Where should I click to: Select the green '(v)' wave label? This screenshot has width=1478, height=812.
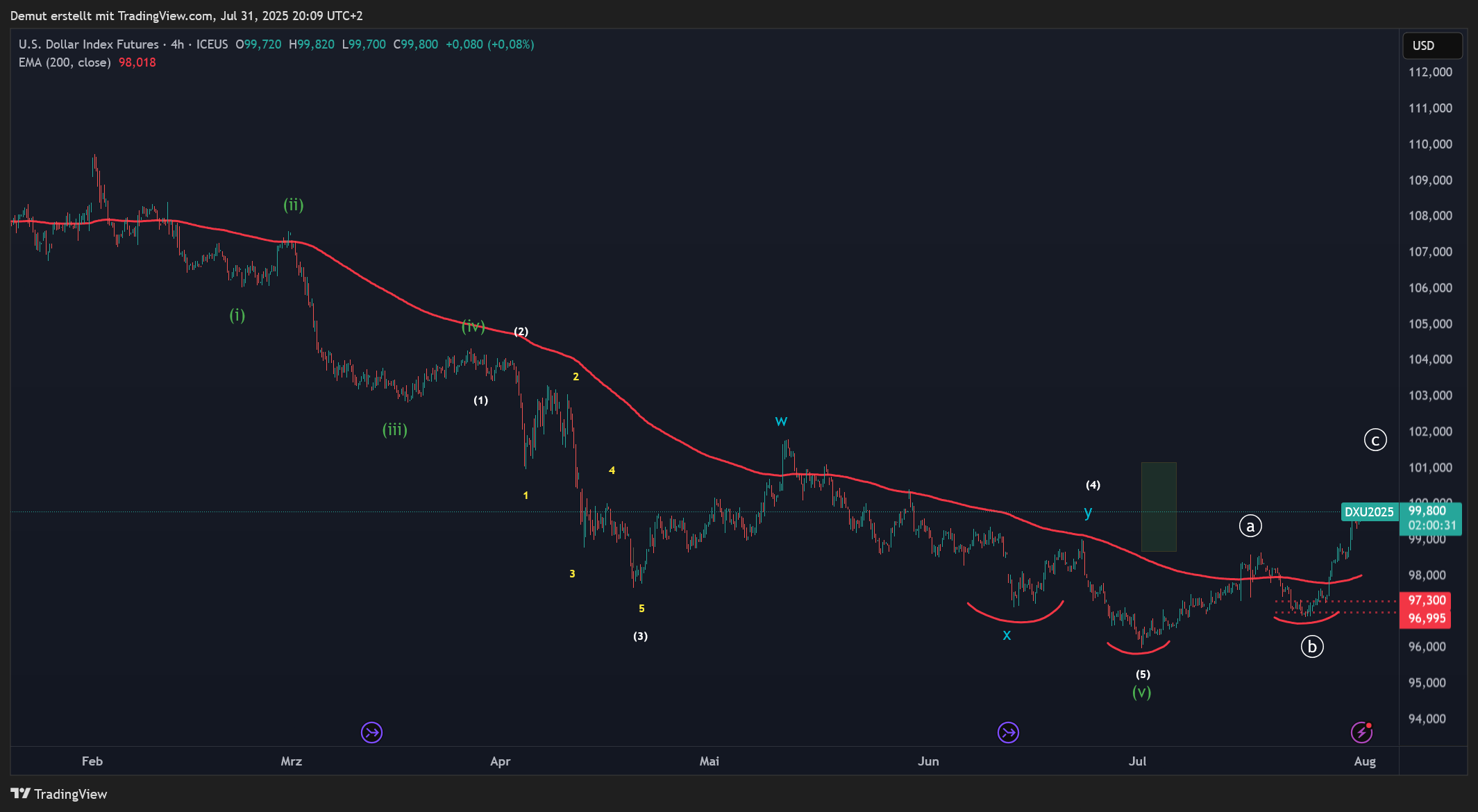1141,692
